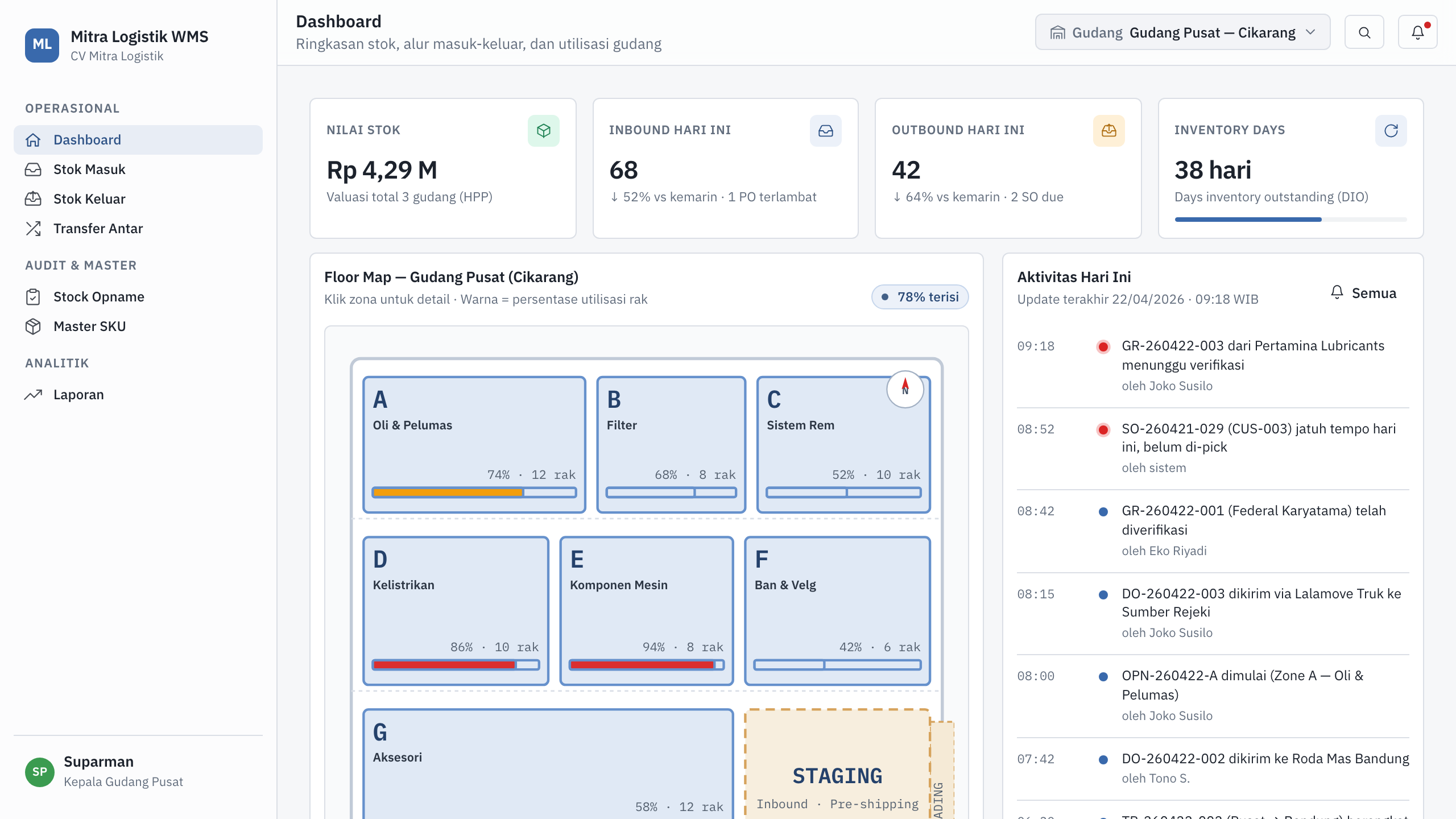Click the Inventory Days refresh icon
This screenshot has height=819, width=1456.
[1391, 131]
